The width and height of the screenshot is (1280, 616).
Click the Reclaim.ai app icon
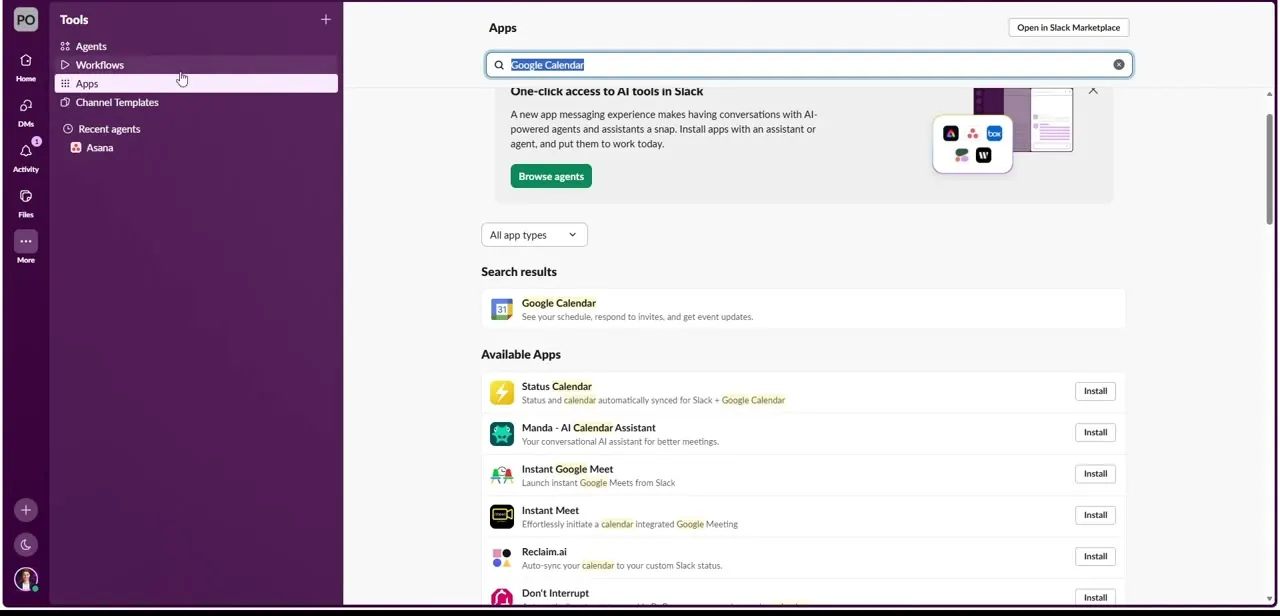click(x=502, y=558)
